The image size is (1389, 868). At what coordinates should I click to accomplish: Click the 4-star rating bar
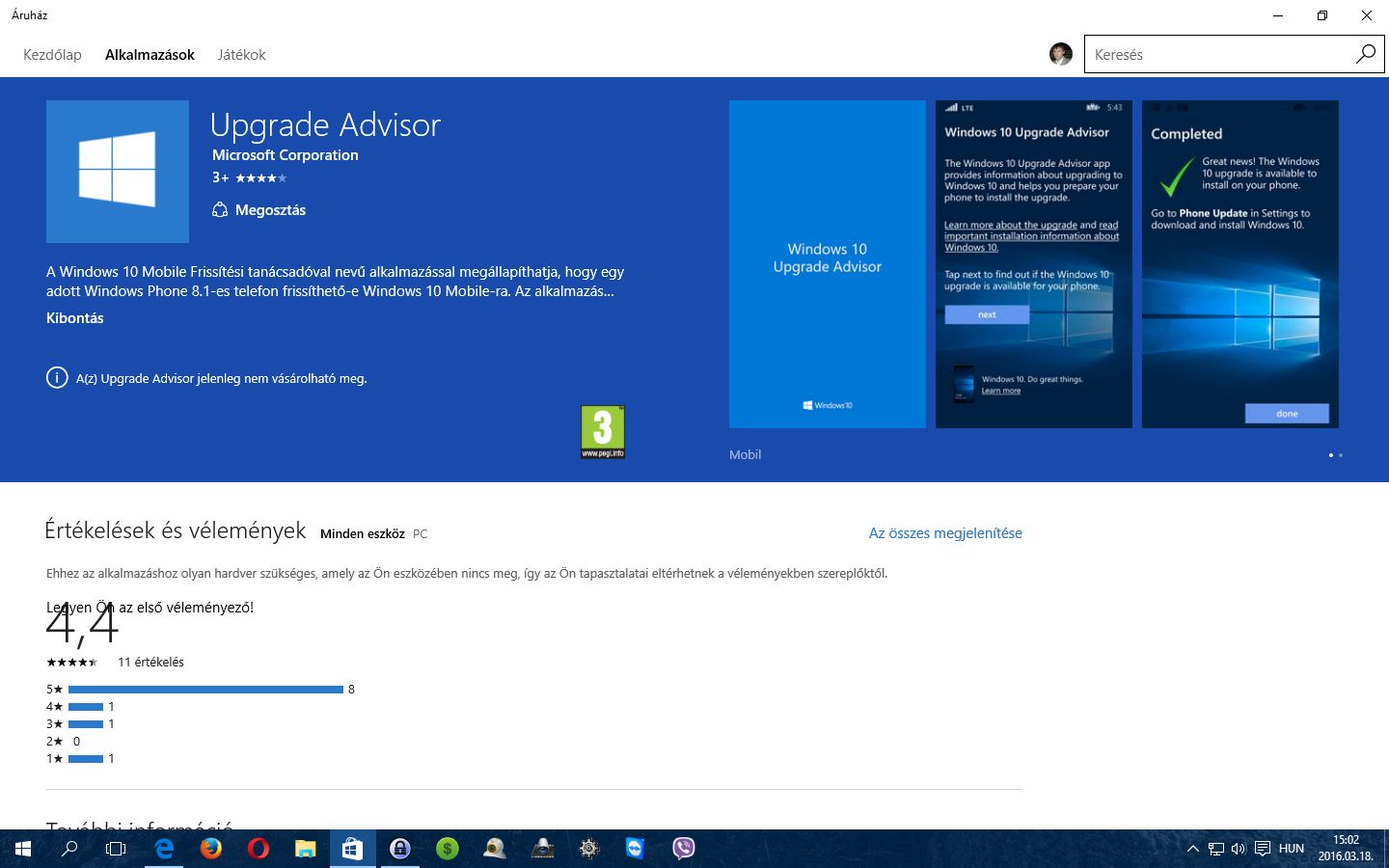coord(86,707)
